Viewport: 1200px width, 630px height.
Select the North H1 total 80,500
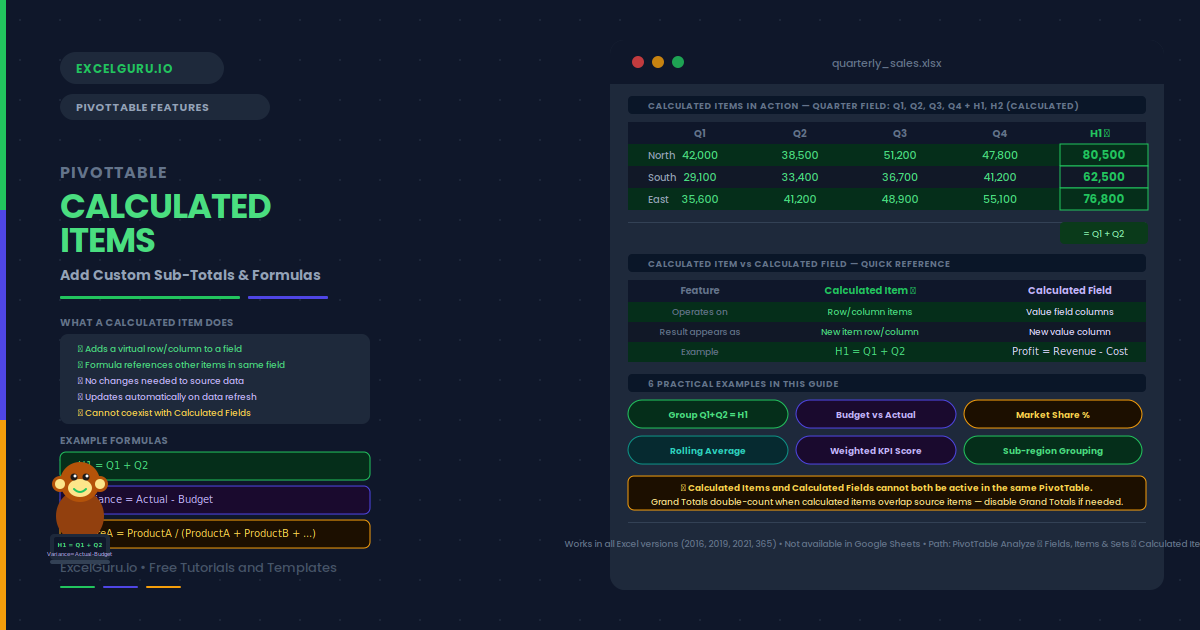point(1104,155)
